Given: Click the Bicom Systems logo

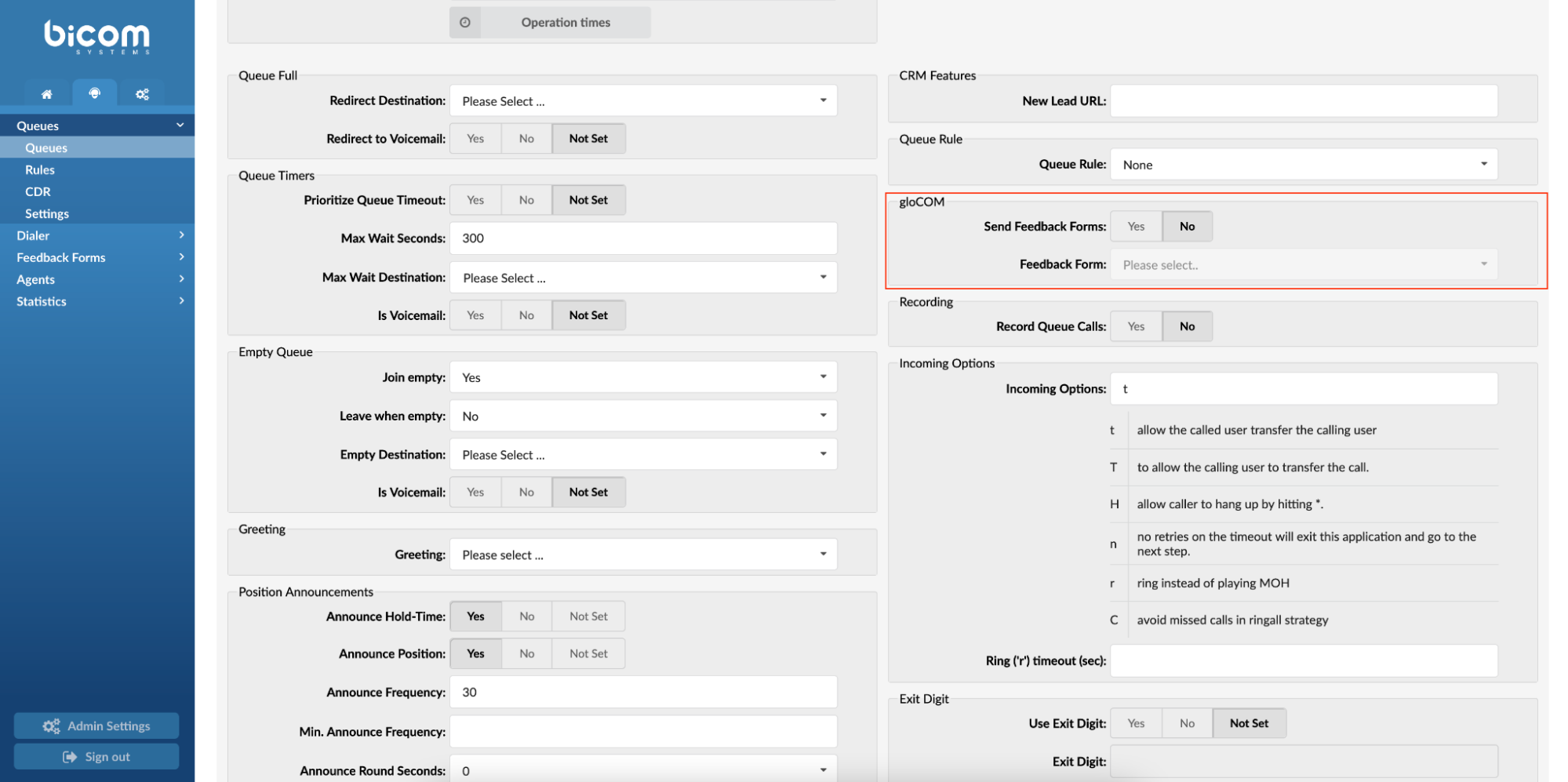Looking at the screenshot, I should [x=97, y=37].
